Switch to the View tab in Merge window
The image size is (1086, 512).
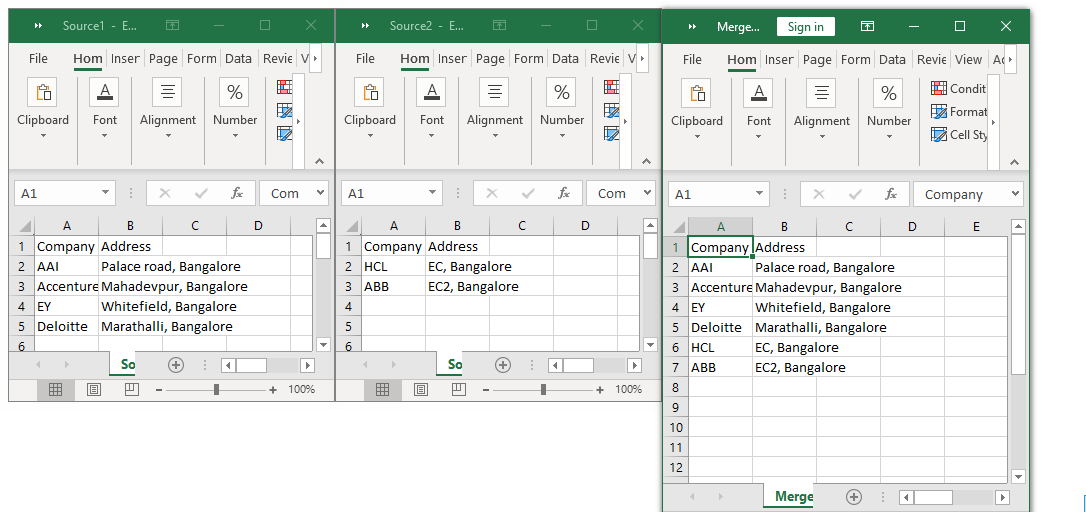click(x=968, y=60)
